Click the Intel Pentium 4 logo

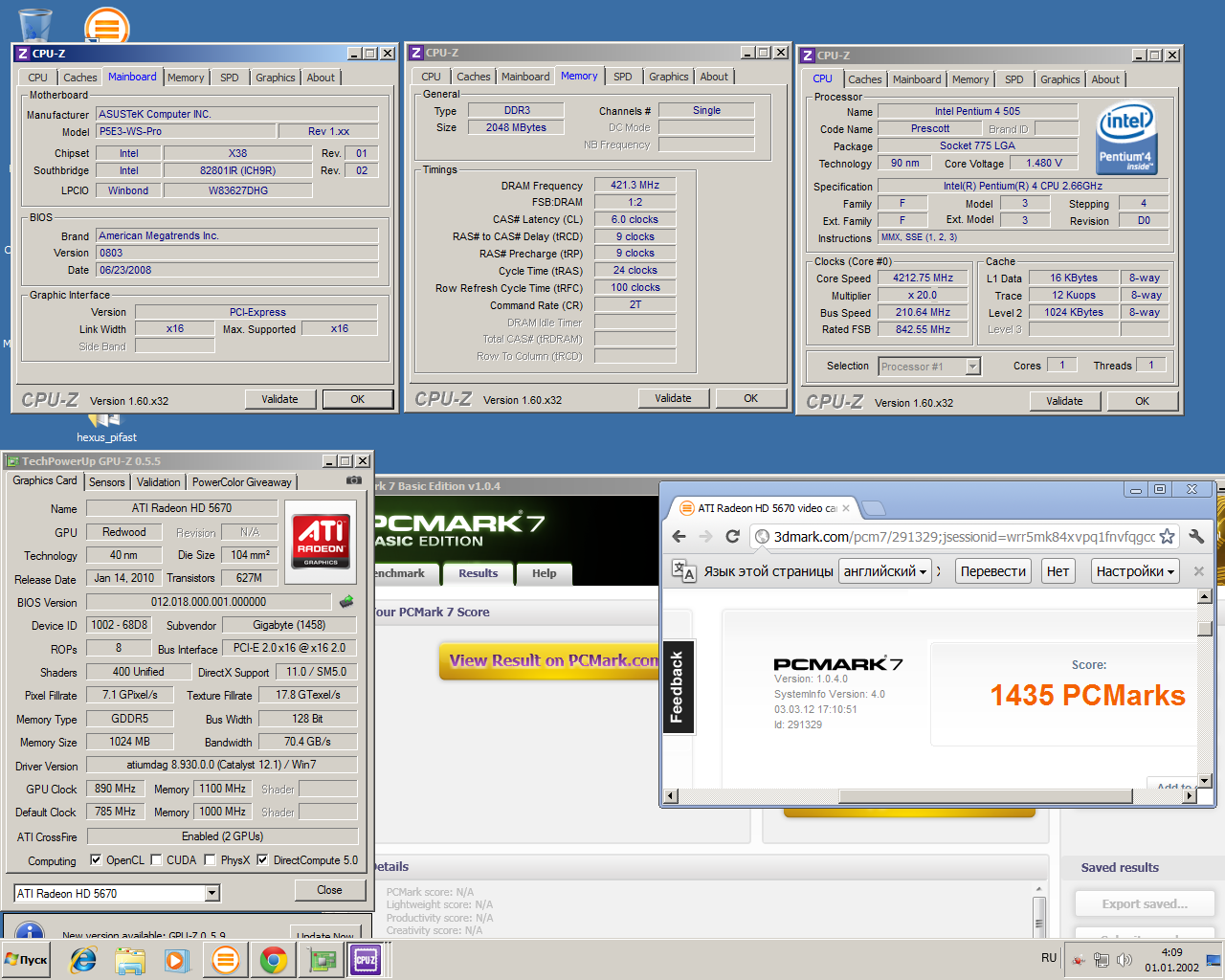1126,139
